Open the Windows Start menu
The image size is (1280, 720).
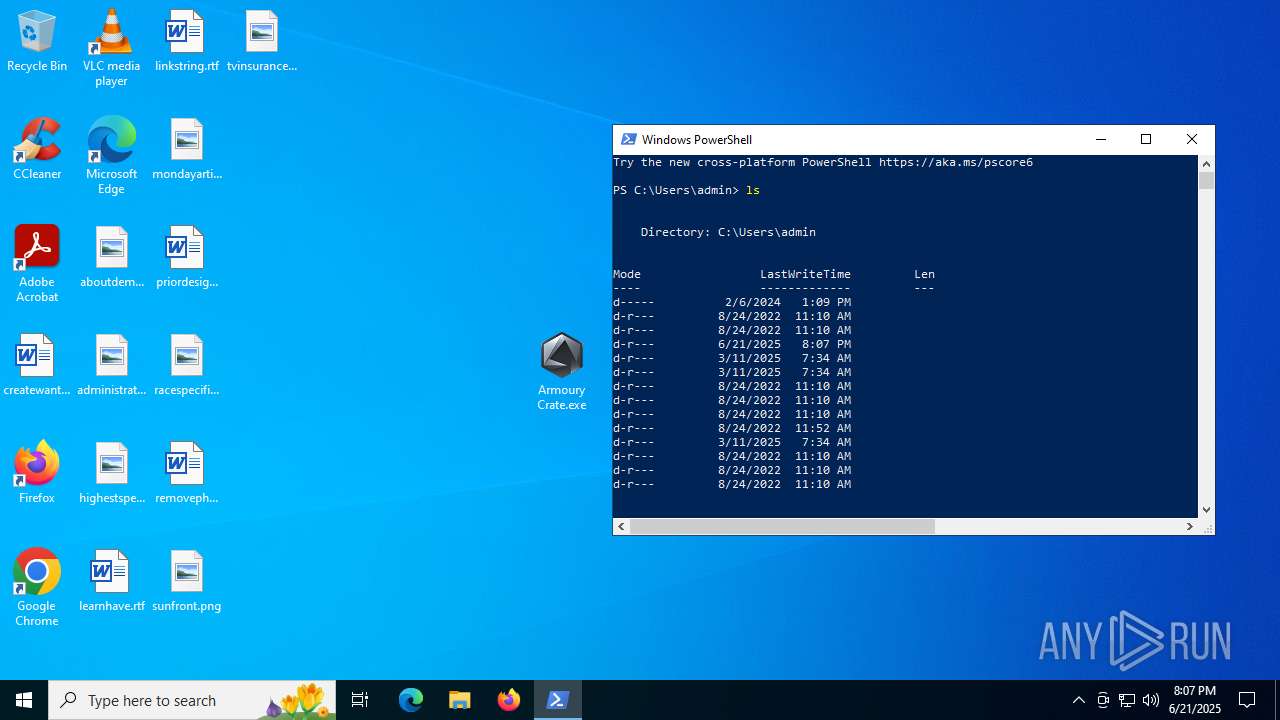tap(24, 700)
